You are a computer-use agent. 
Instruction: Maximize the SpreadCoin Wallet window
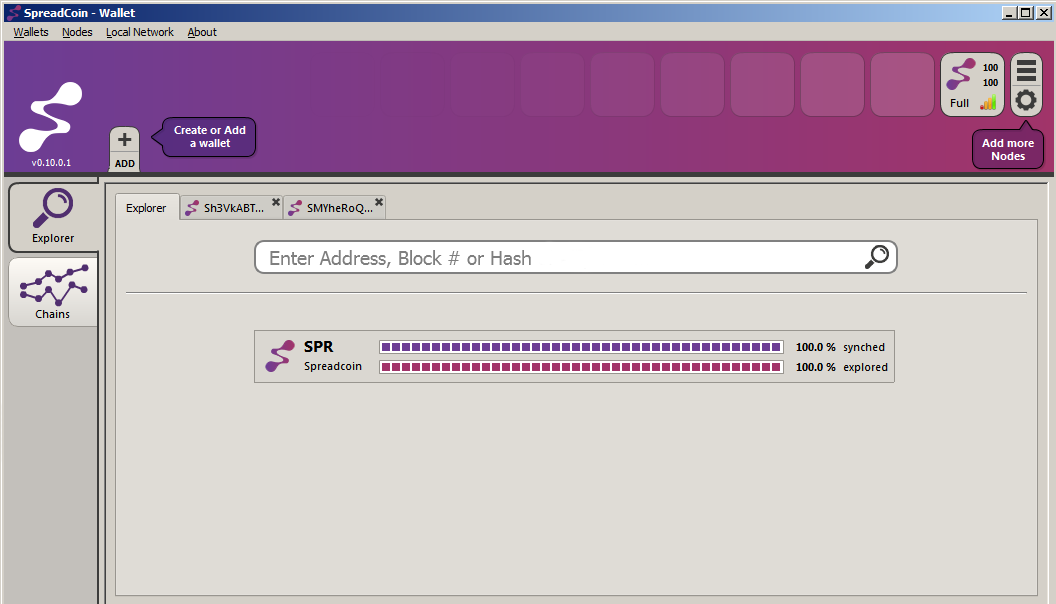(1025, 12)
